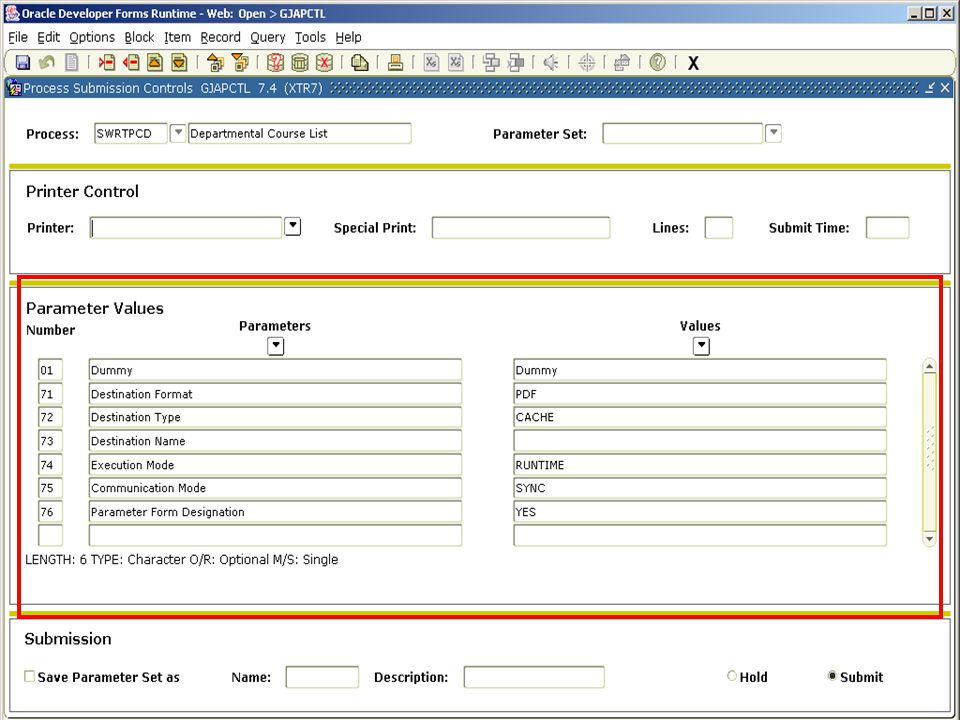Jump to Next Block via toolbar icon
Viewport: 960px width, 720px height.
tap(240, 62)
